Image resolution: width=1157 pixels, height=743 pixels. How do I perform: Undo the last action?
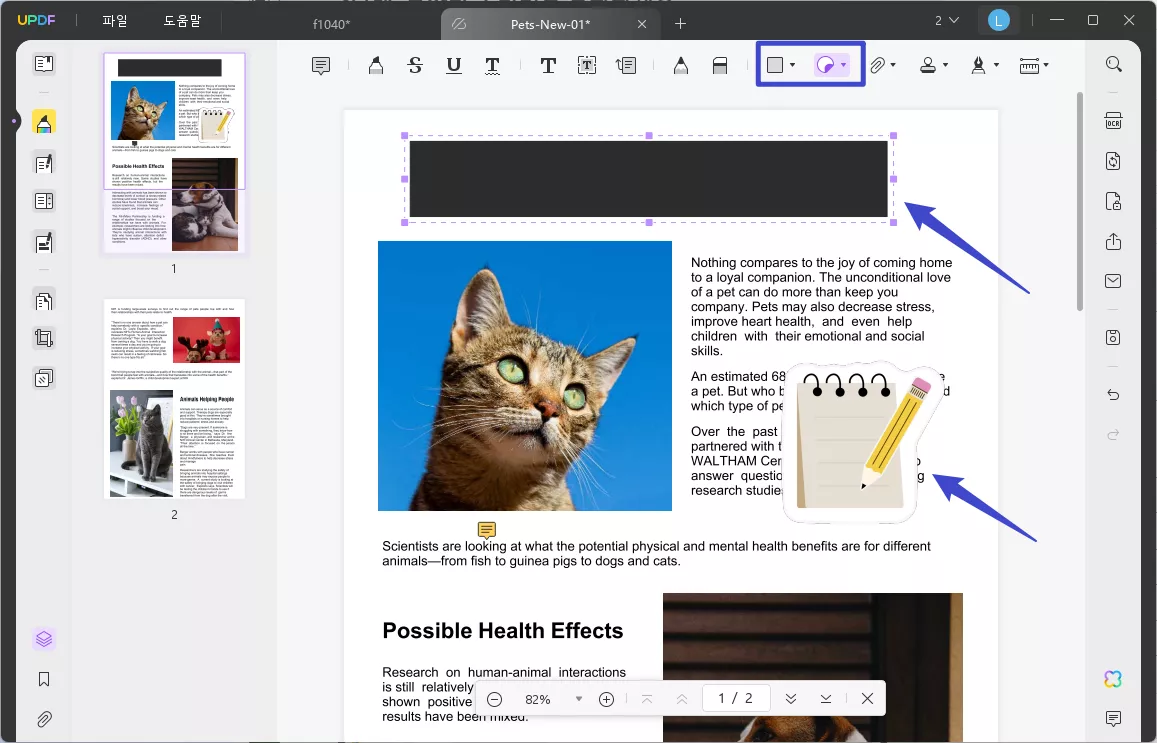point(1113,395)
